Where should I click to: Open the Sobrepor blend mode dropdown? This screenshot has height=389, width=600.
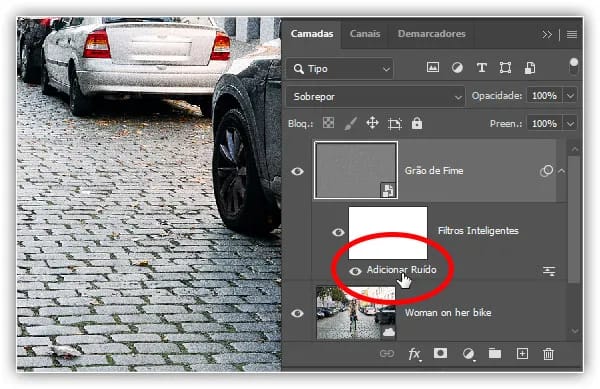(376, 96)
